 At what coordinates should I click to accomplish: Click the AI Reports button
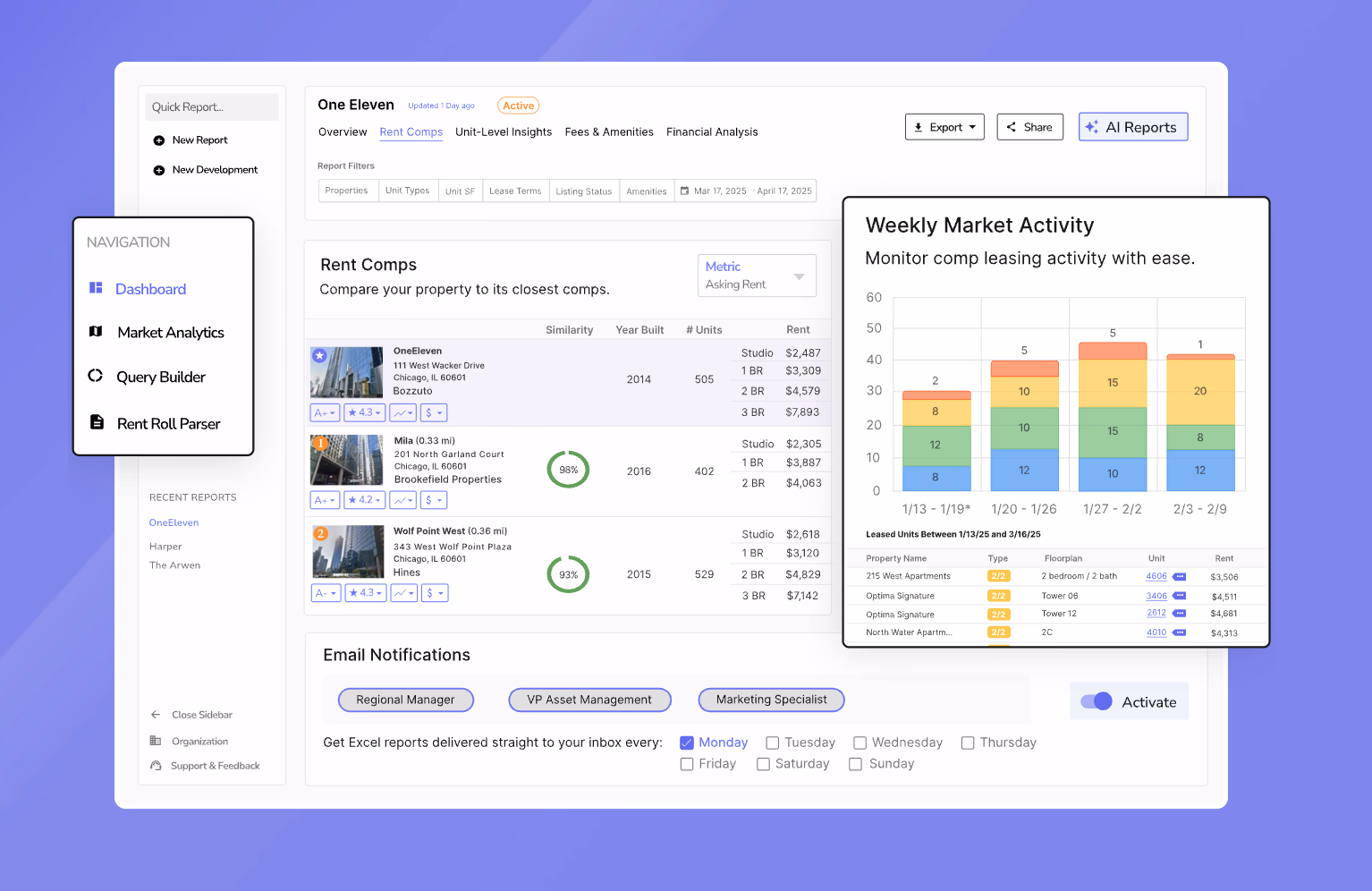pyautogui.click(x=1133, y=127)
